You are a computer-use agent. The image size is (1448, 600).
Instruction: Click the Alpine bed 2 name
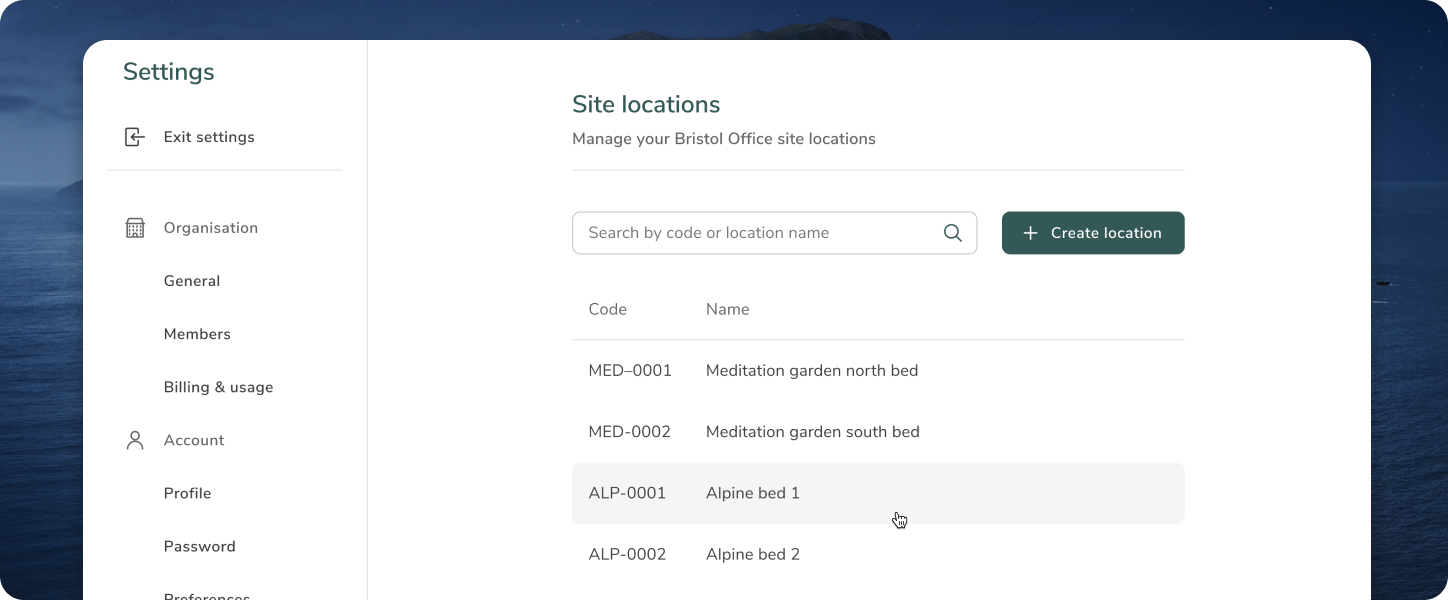point(753,555)
